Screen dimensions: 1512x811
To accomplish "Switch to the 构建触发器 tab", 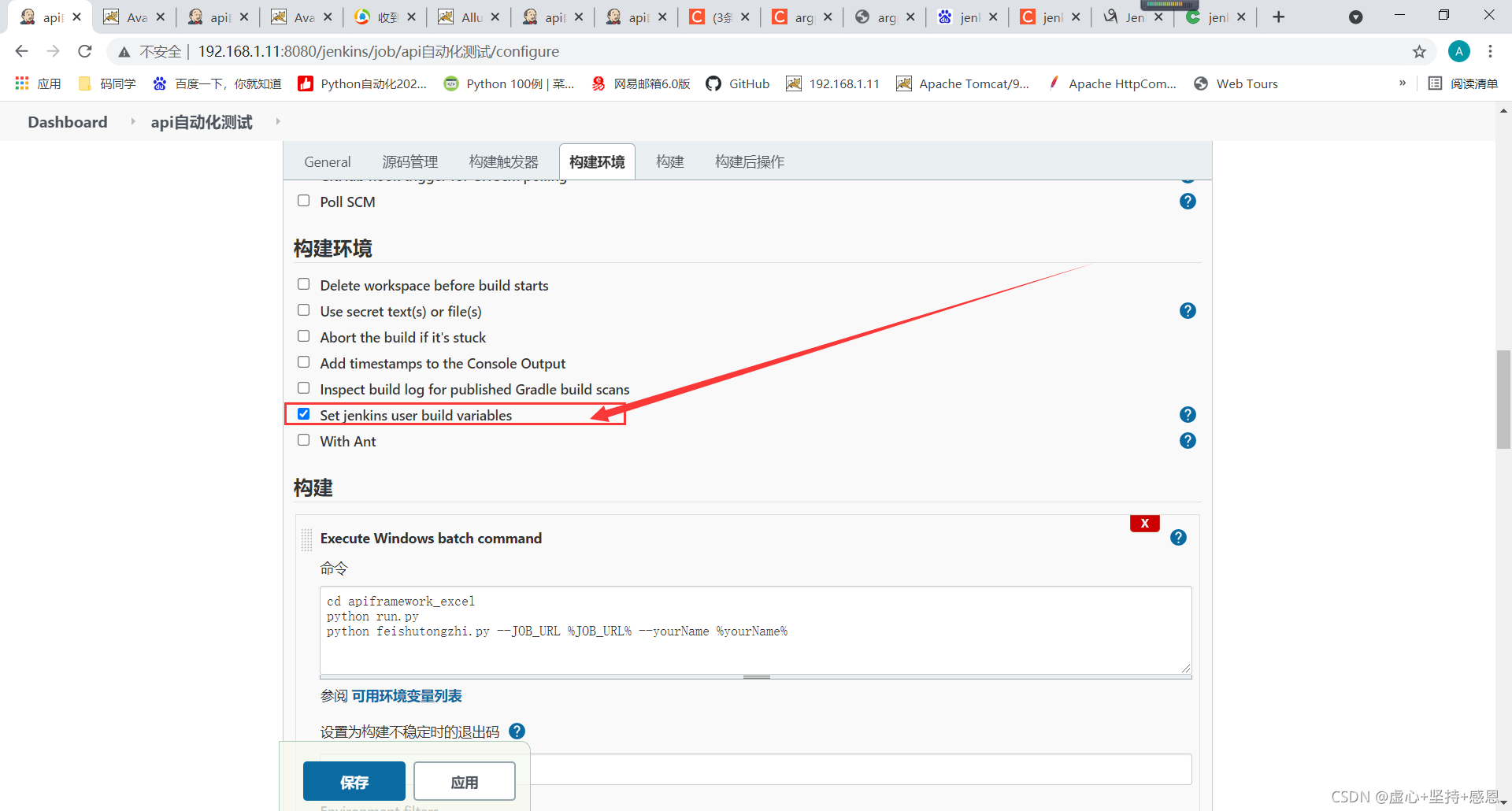I will (504, 161).
